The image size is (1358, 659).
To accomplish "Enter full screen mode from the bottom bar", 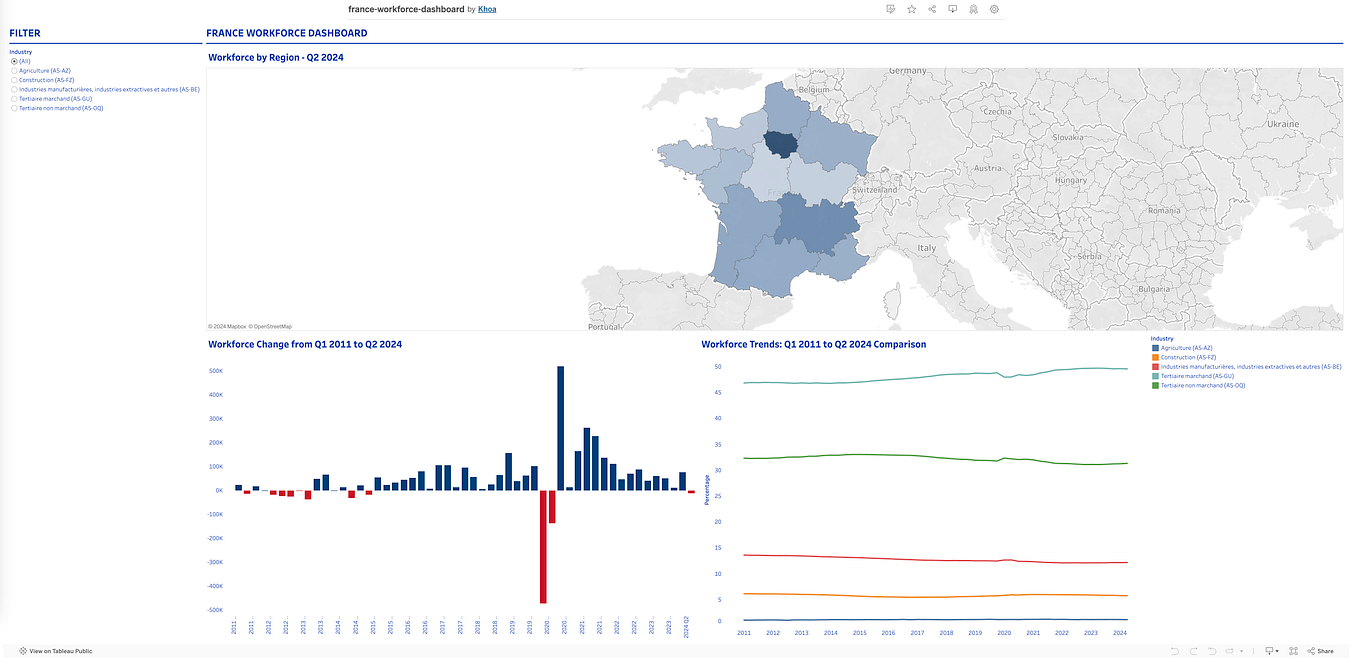I will [1294, 651].
